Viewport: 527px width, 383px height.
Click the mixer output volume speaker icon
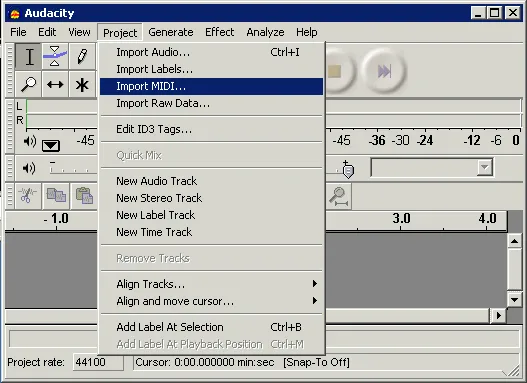coord(29,168)
